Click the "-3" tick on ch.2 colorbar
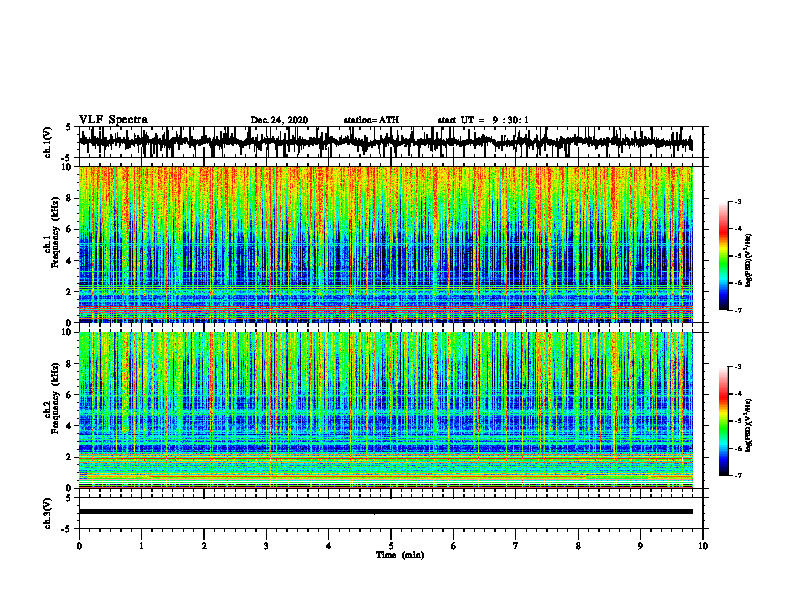 click(738, 367)
